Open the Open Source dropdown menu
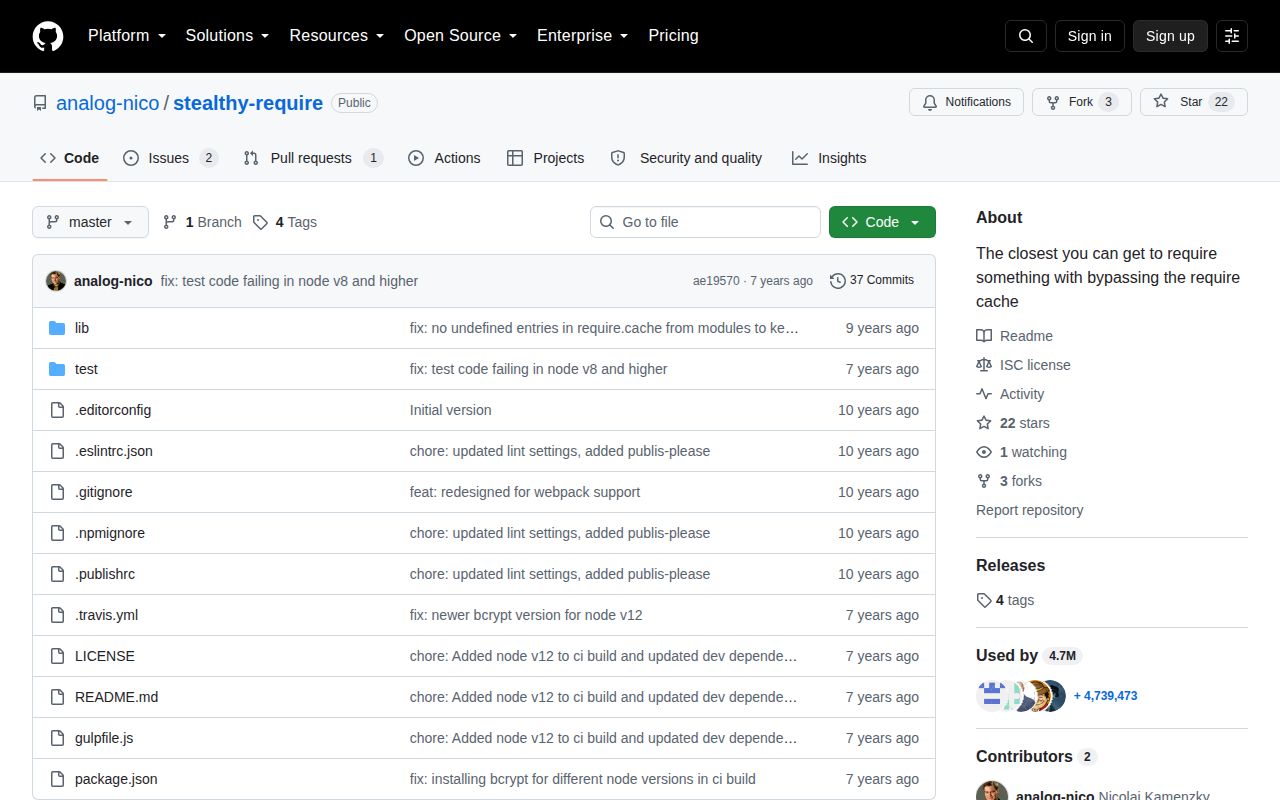Screen dimensions: 1280x800 tap(461, 36)
